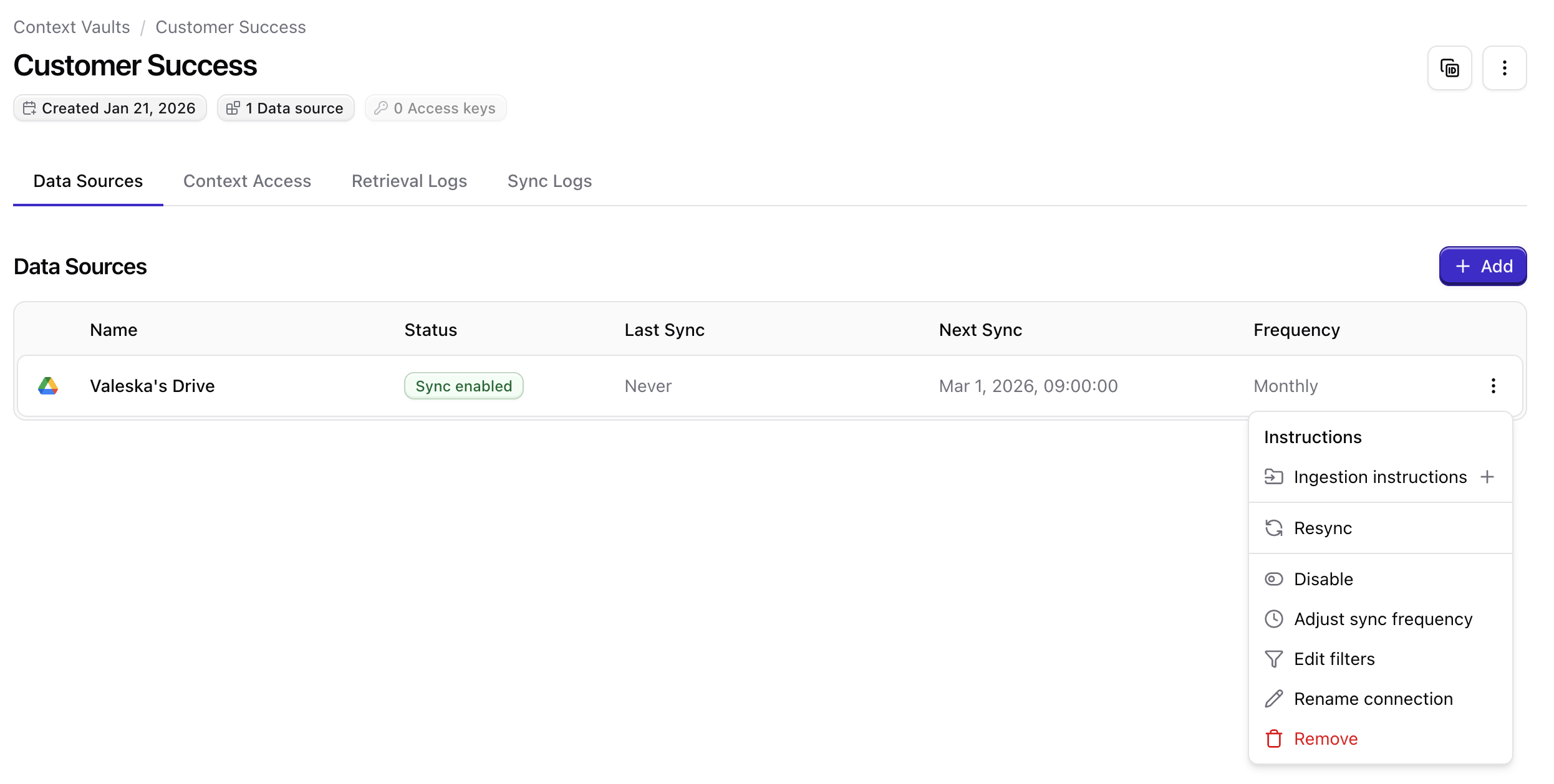Disable the data source sync
This screenshot has width=1554, height=784.
(1323, 579)
